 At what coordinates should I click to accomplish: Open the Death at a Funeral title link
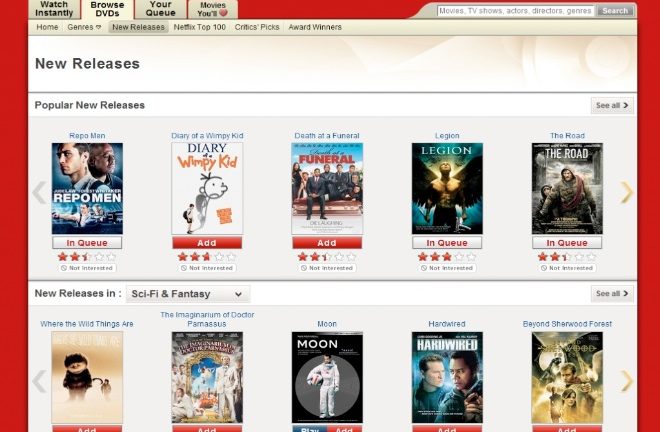point(327,136)
